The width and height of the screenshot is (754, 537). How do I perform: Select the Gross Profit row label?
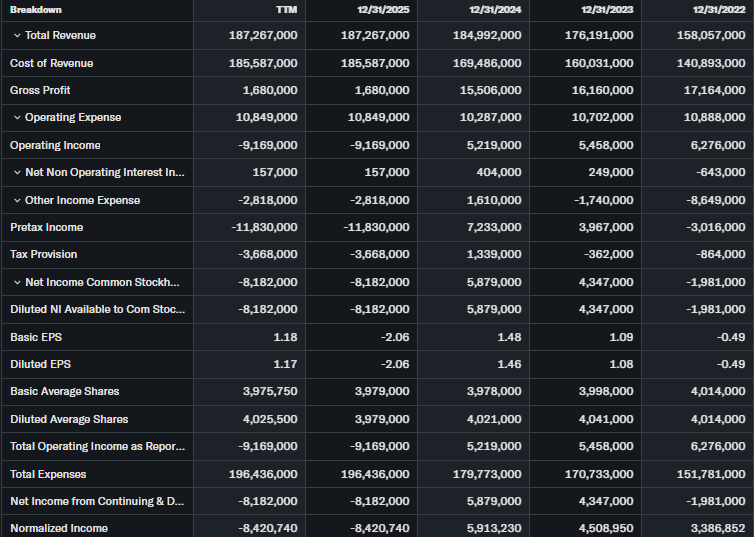click(39, 90)
